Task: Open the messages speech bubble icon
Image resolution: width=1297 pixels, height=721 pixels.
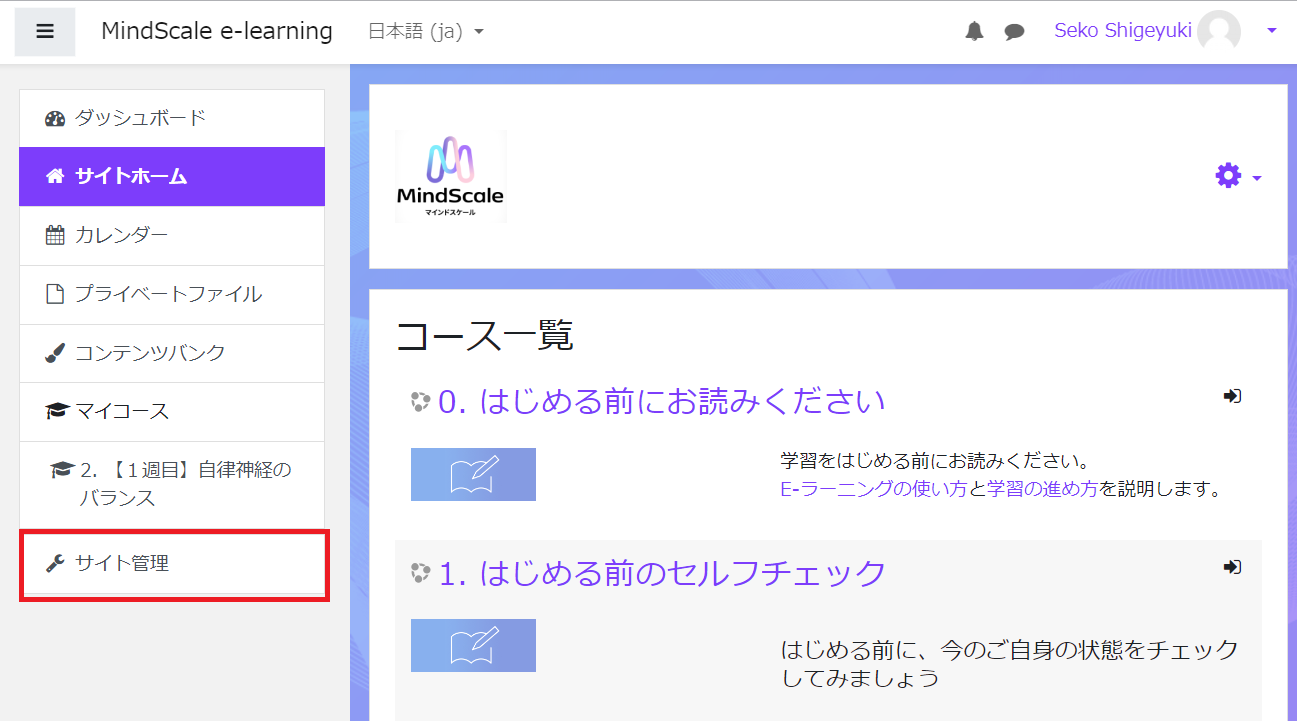Action: pos(1014,32)
